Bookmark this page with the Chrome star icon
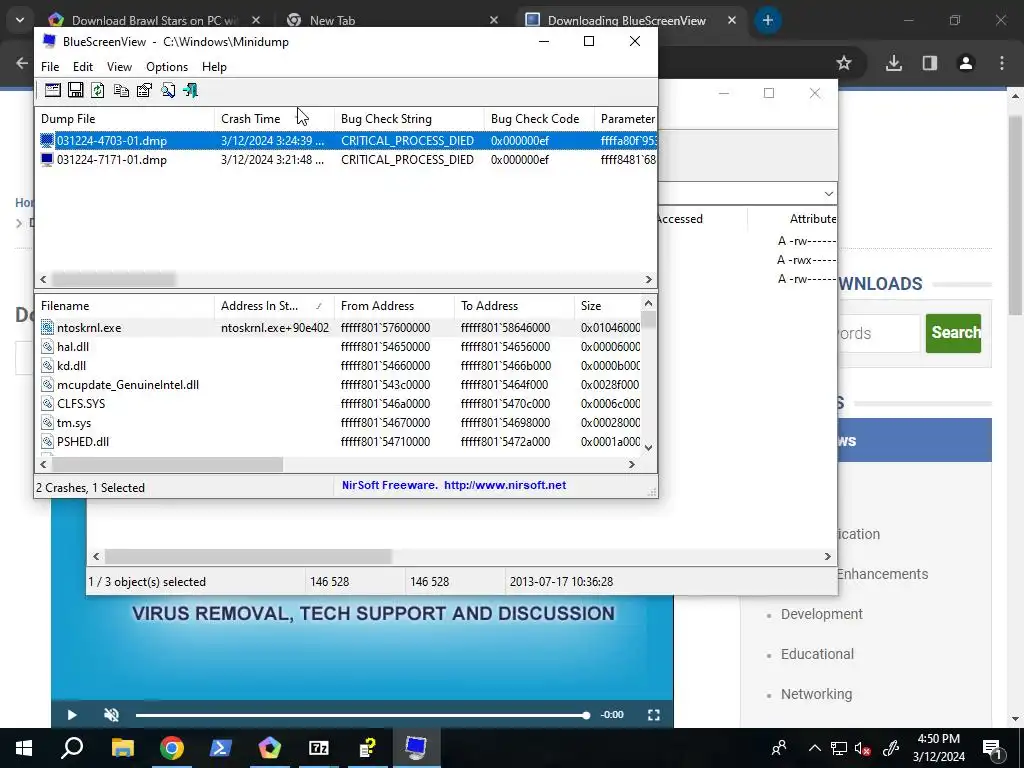Viewport: 1024px width, 768px height. (x=844, y=63)
